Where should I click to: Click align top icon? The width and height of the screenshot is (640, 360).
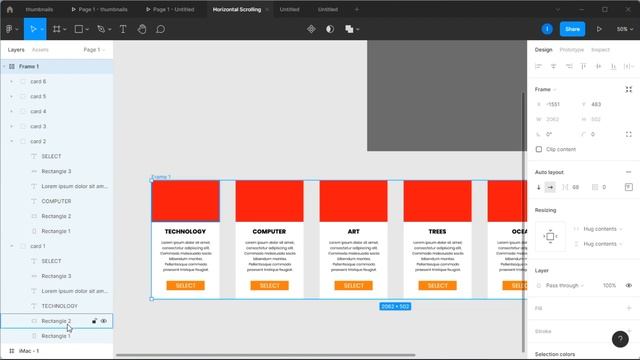583,66
